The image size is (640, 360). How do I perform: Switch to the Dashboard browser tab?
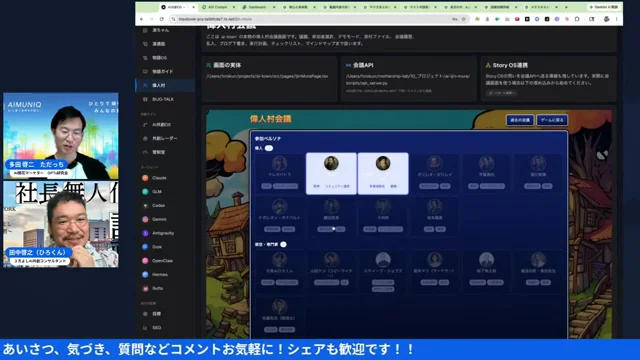(257, 7)
